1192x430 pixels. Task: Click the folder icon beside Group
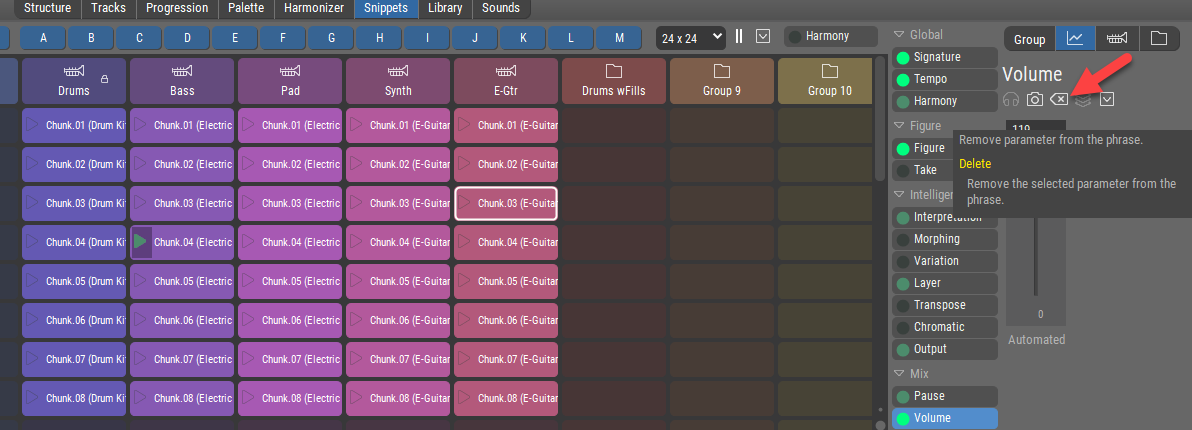coord(1158,39)
